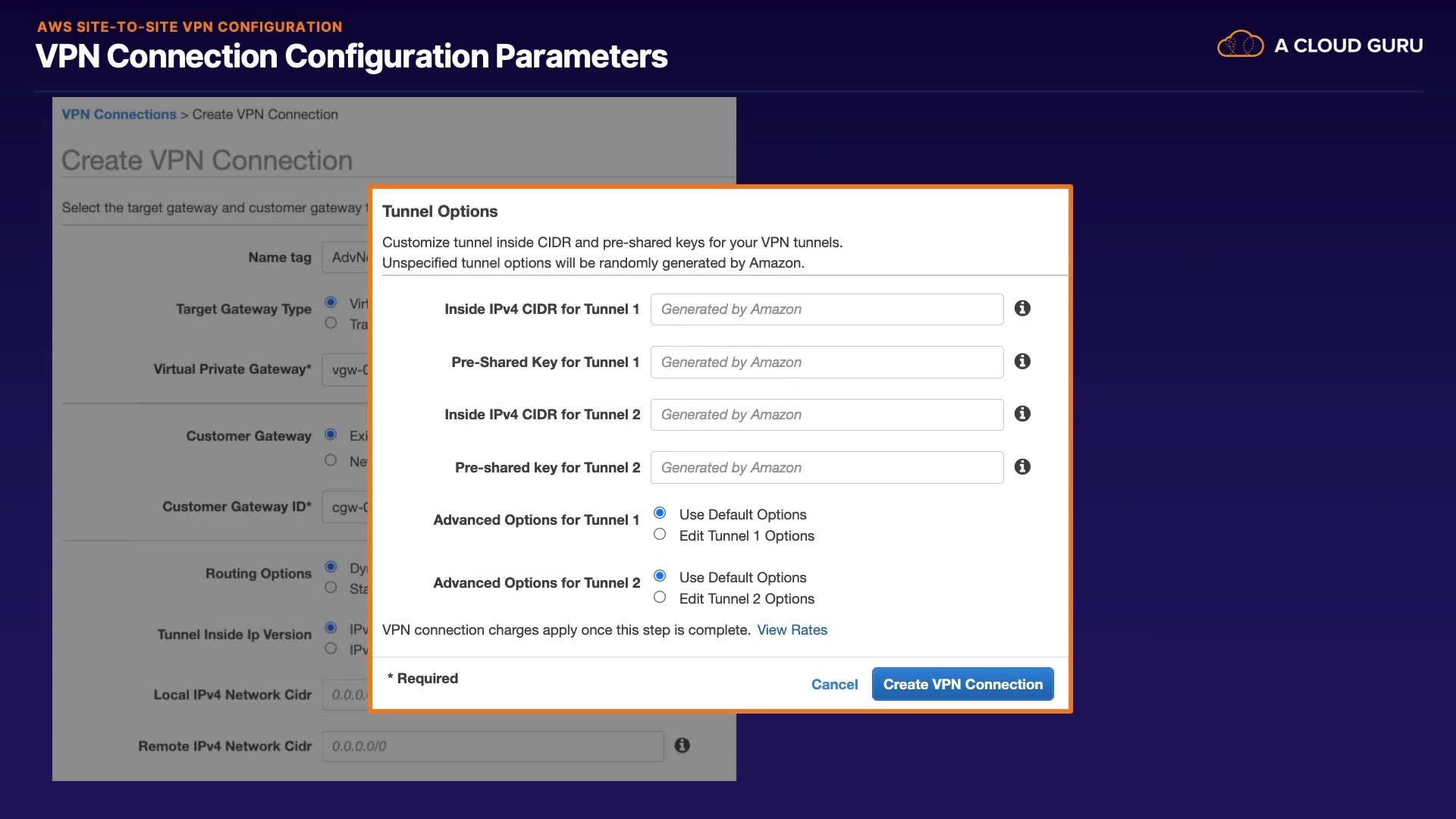Image resolution: width=1456 pixels, height=819 pixels.
Task: Go to VPN Connections breadcrumb link
Action: click(118, 115)
